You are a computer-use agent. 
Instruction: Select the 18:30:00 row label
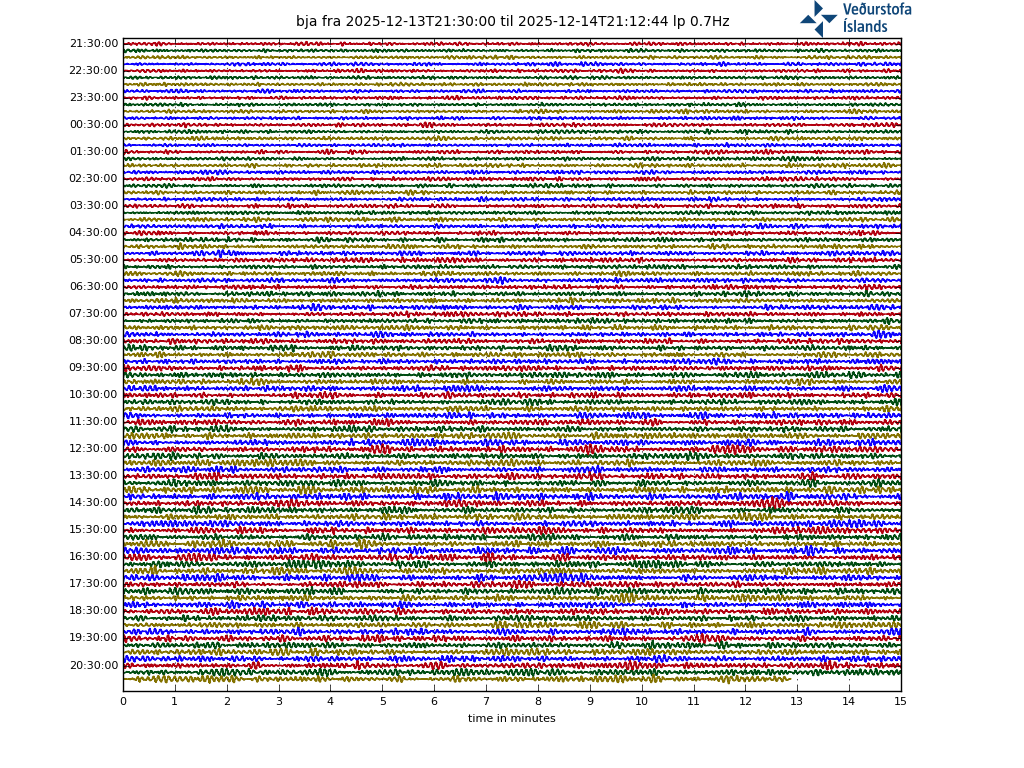[94, 611]
